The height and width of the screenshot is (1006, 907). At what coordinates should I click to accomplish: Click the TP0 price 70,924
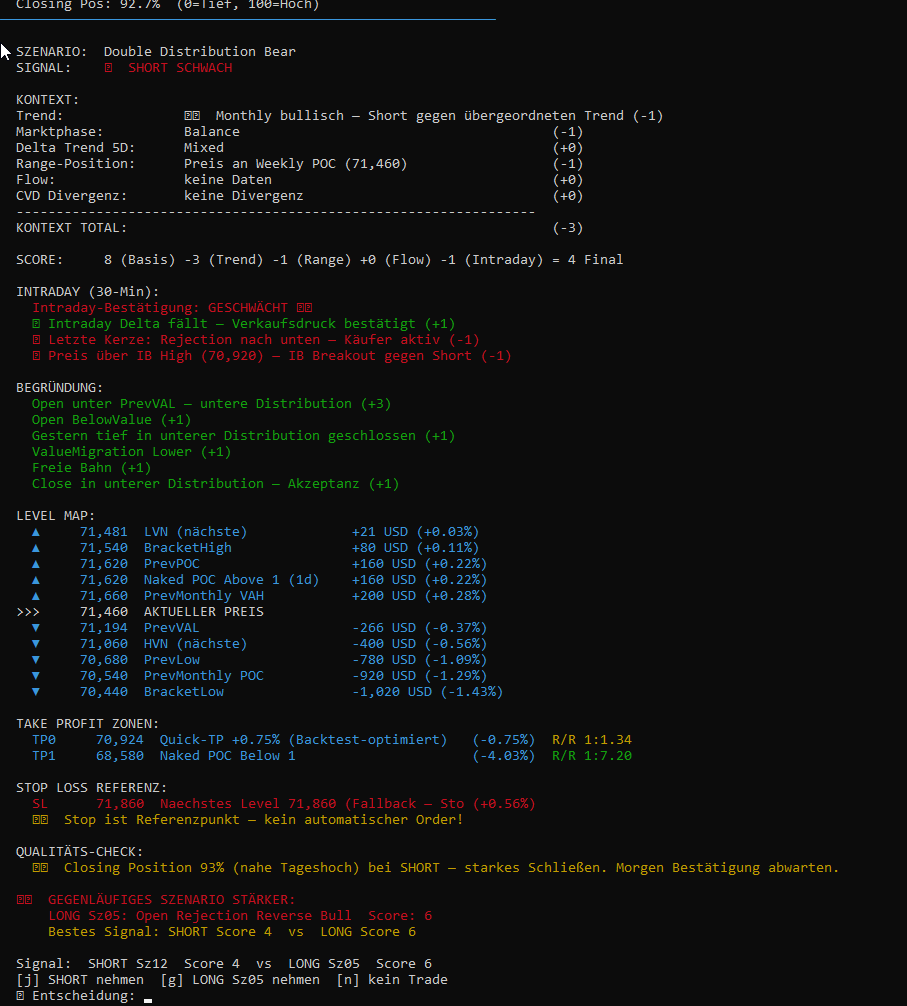(x=120, y=740)
